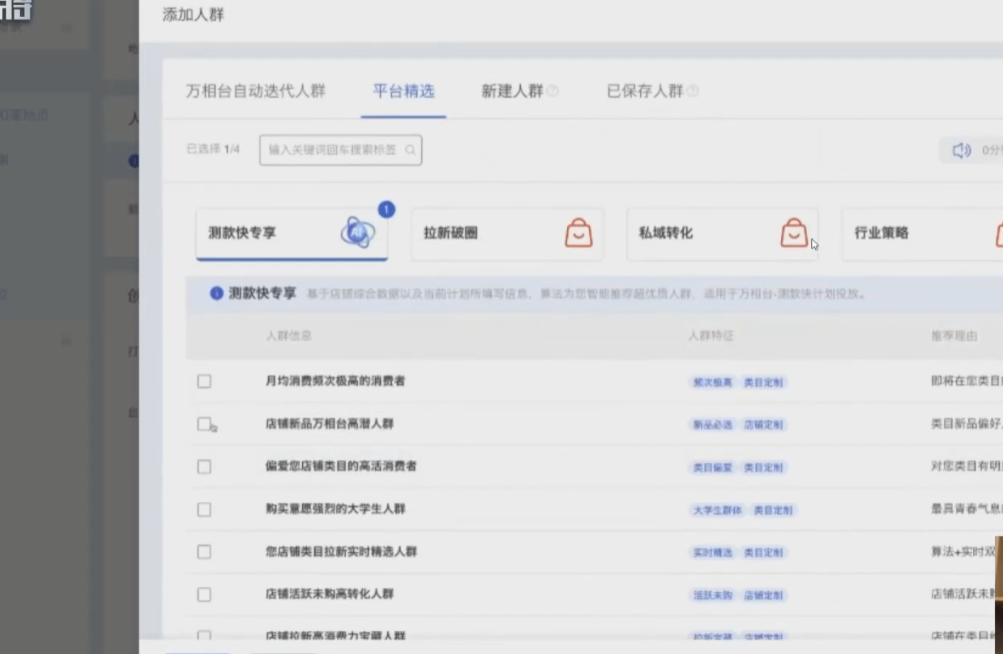Enable the 偏爱您店铺类目的高活消费者 checkbox
The width and height of the screenshot is (1003, 654).
pyautogui.click(x=204, y=466)
